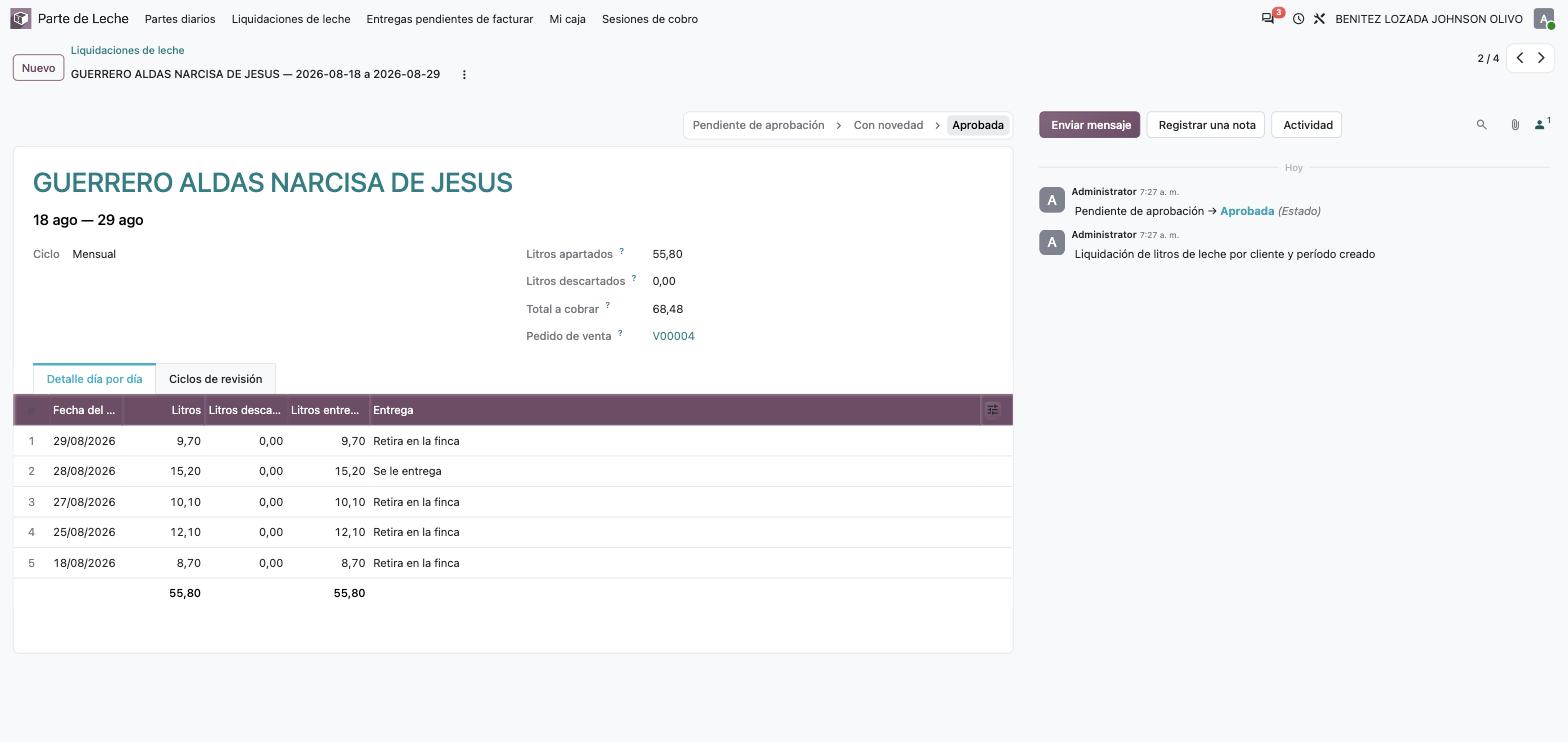Click the user avatar in the top bar

[1544, 19]
